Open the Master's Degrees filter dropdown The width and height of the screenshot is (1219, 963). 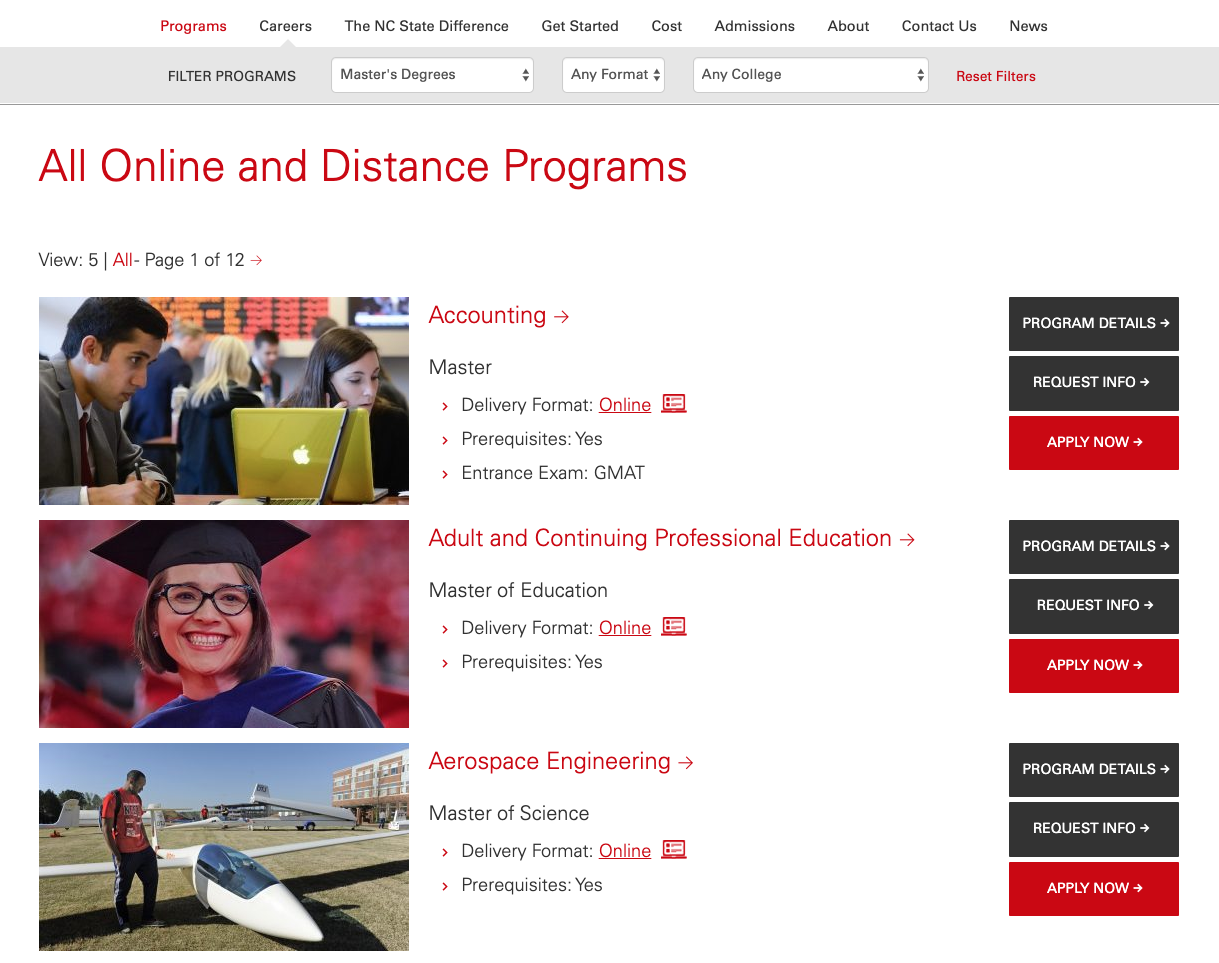tap(432, 75)
